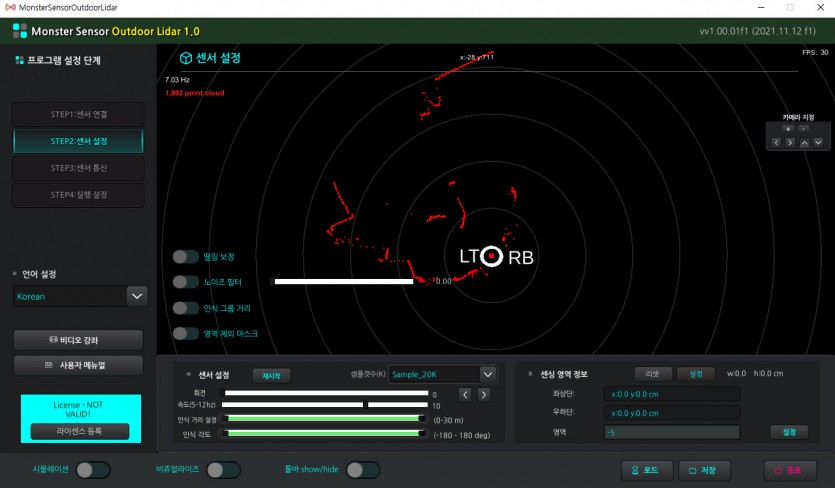The image size is (835, 488).
Task: Click the 인식 각도 angle slider
Action: pos(324,434)
